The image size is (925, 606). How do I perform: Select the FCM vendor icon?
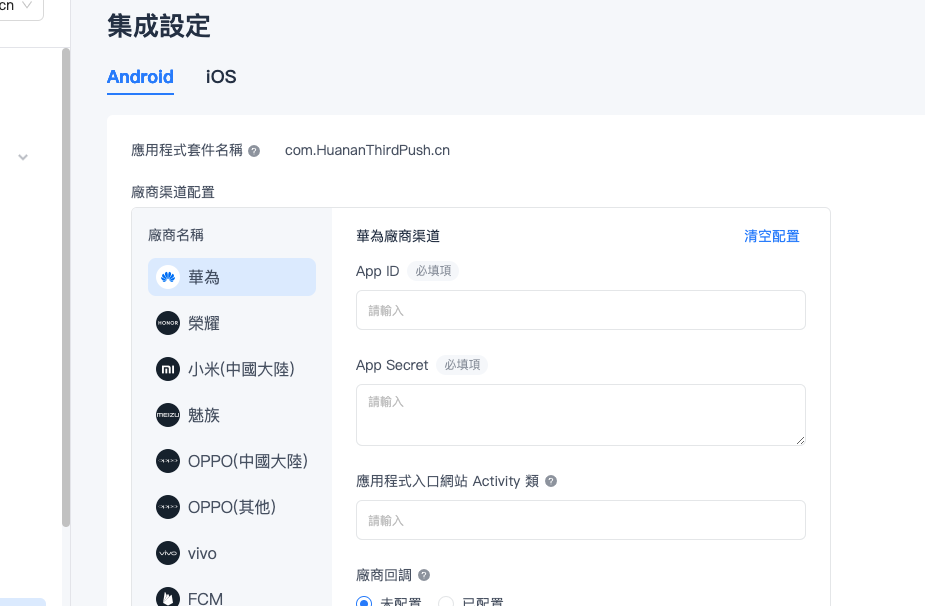point(168,598)
